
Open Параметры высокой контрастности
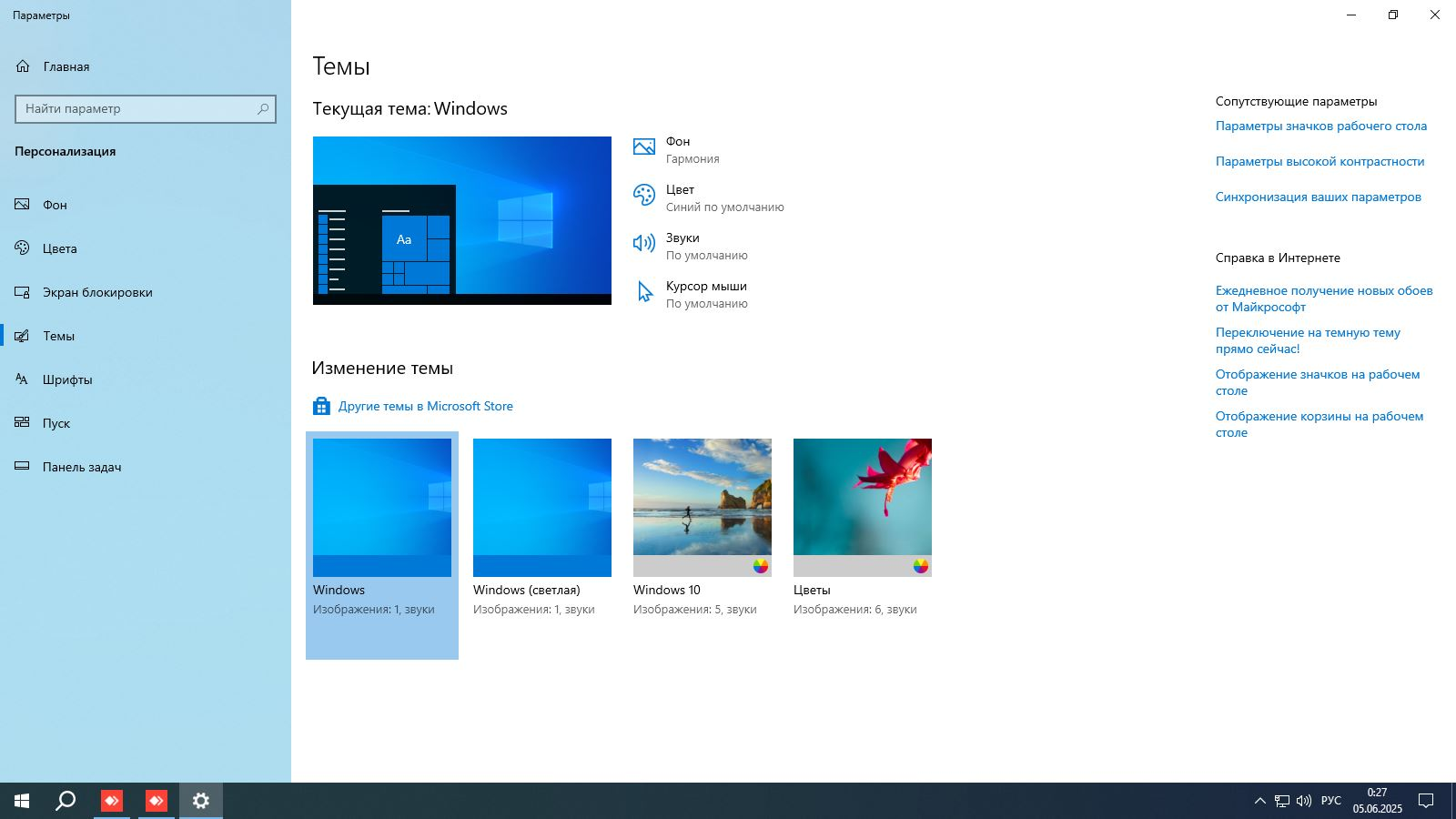pyautogui.click(x=1320, y=161)
